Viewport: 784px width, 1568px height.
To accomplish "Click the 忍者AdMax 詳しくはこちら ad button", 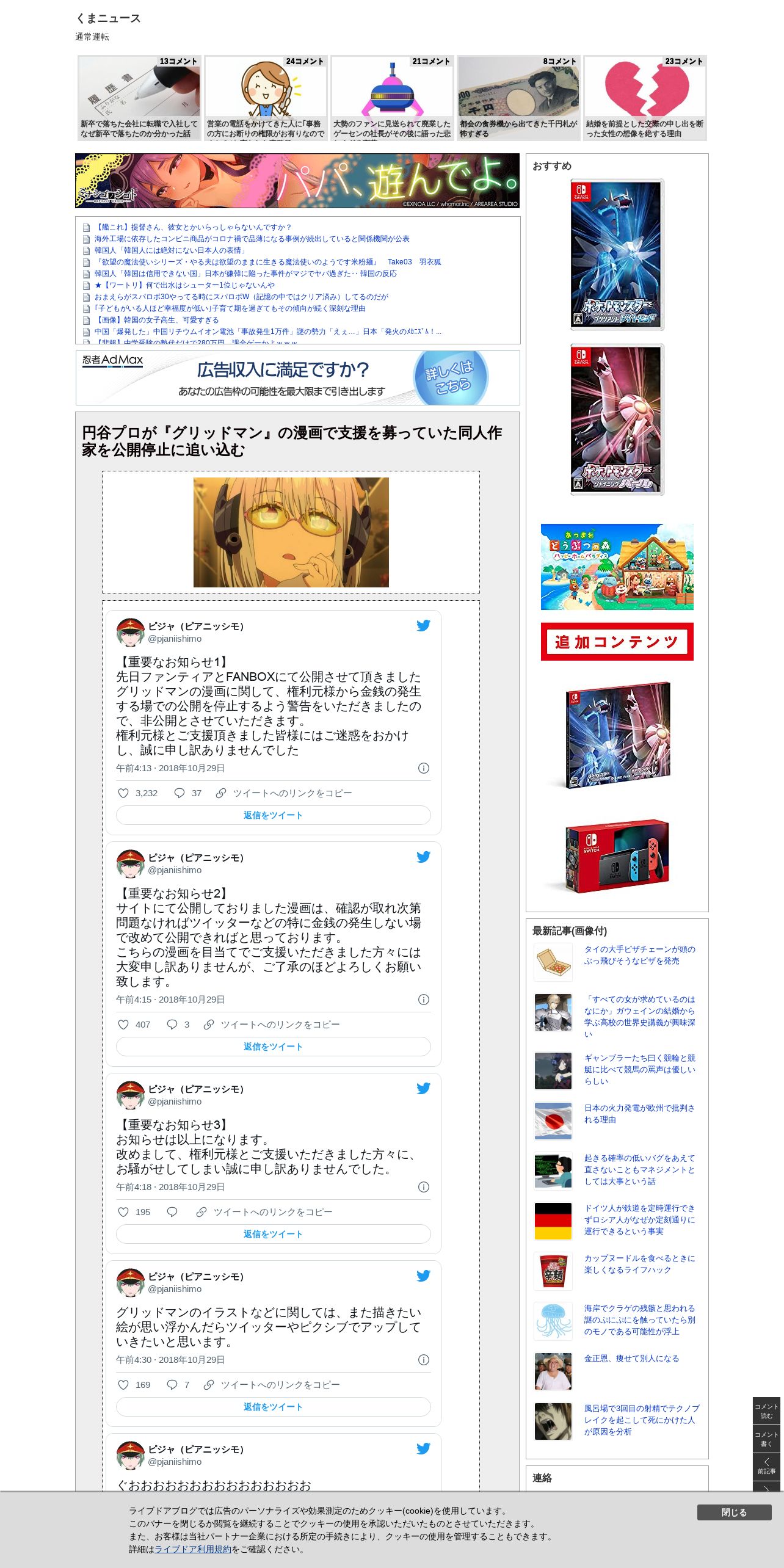I will coord(451,377).
